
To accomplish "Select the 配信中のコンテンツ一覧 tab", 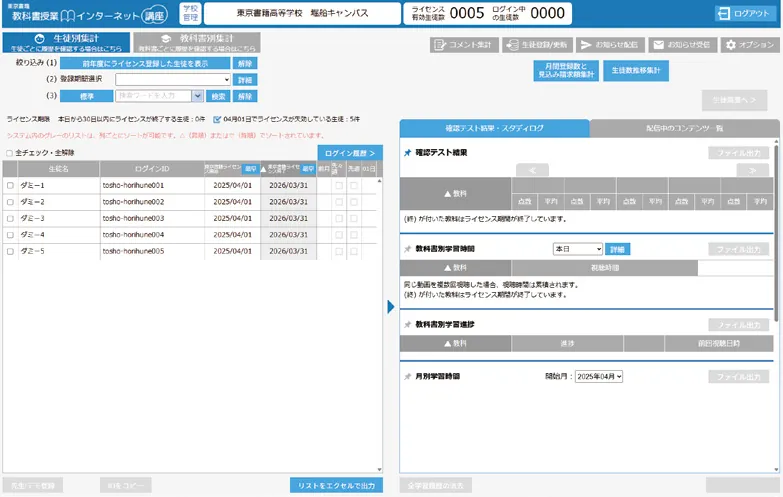I will tap(685, 128).
